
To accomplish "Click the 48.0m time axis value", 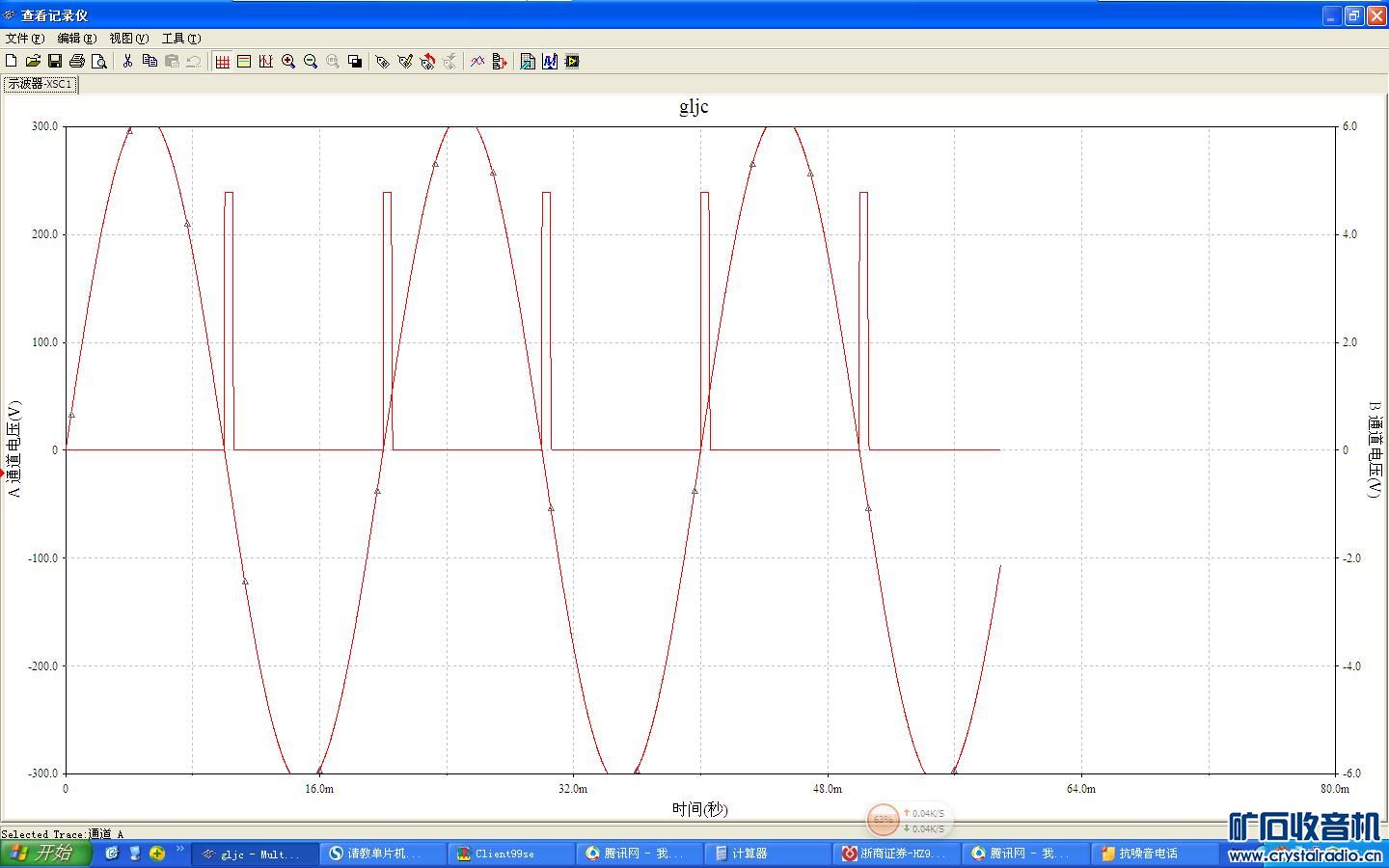I will (x=828, y=789).
